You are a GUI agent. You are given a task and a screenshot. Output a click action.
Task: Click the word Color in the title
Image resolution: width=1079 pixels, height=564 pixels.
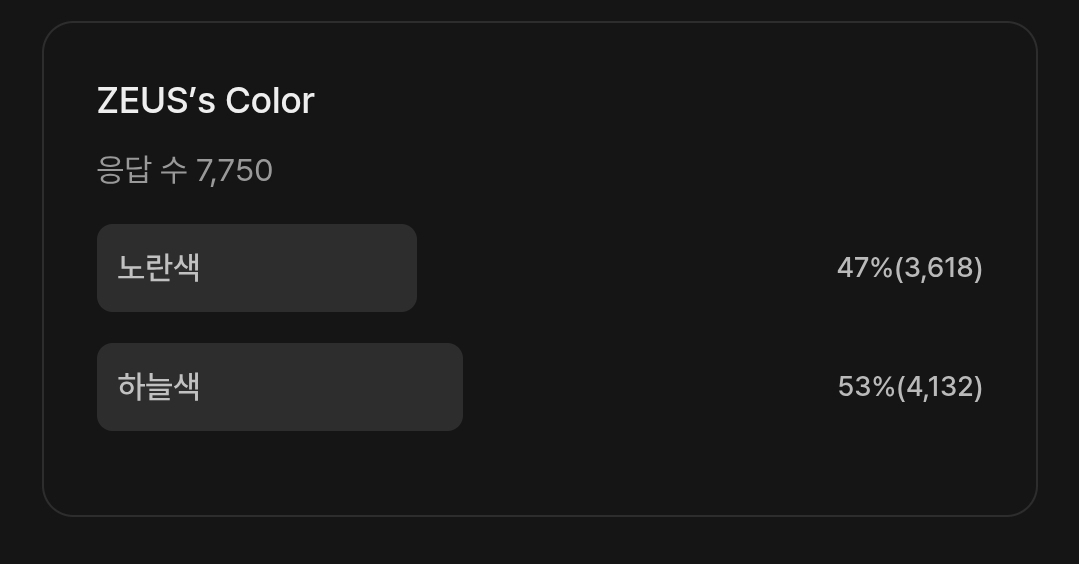(x=269, y=101)
